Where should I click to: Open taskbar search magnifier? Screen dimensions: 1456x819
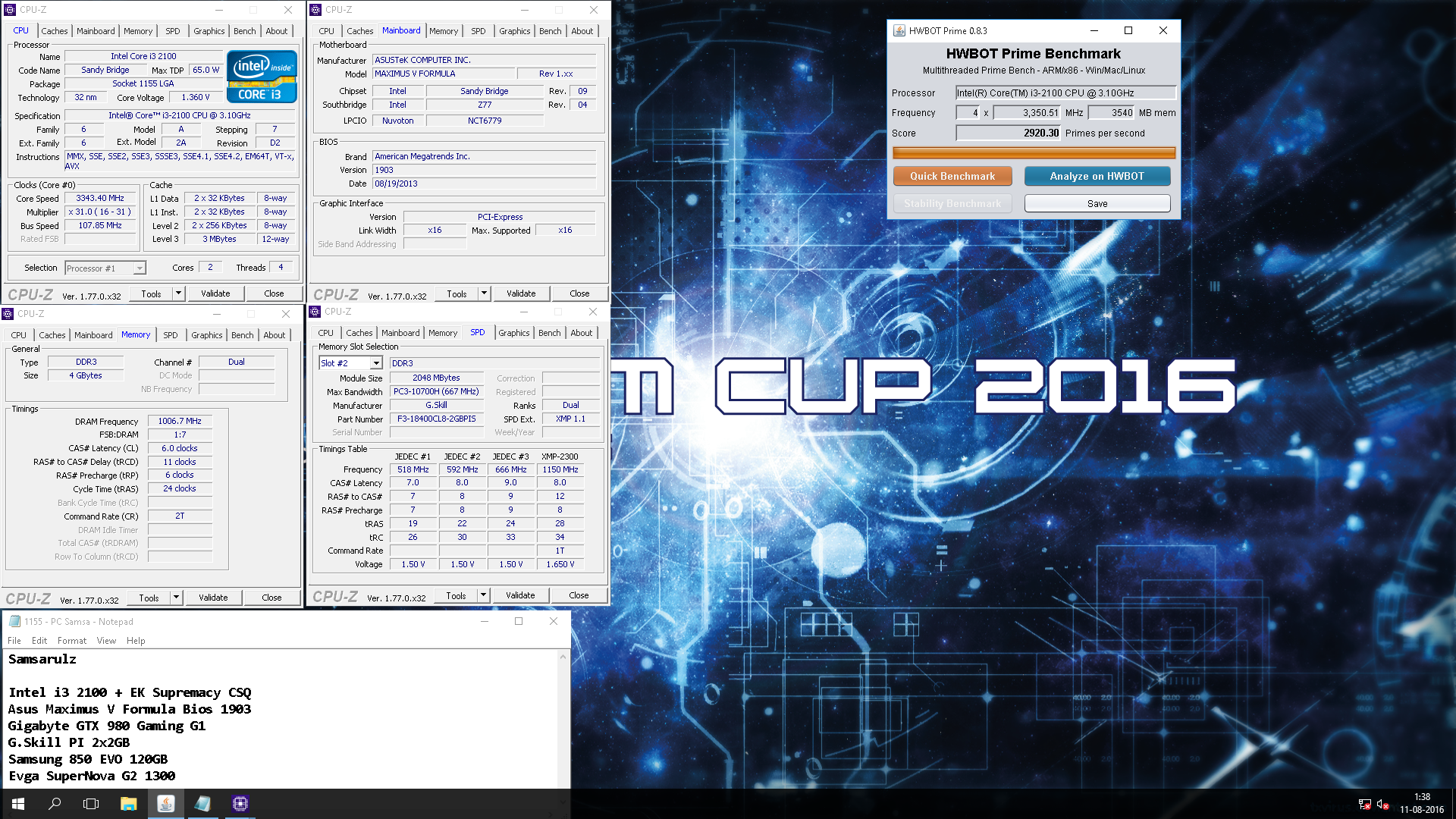pyautogui.click(x=55, y=804)
